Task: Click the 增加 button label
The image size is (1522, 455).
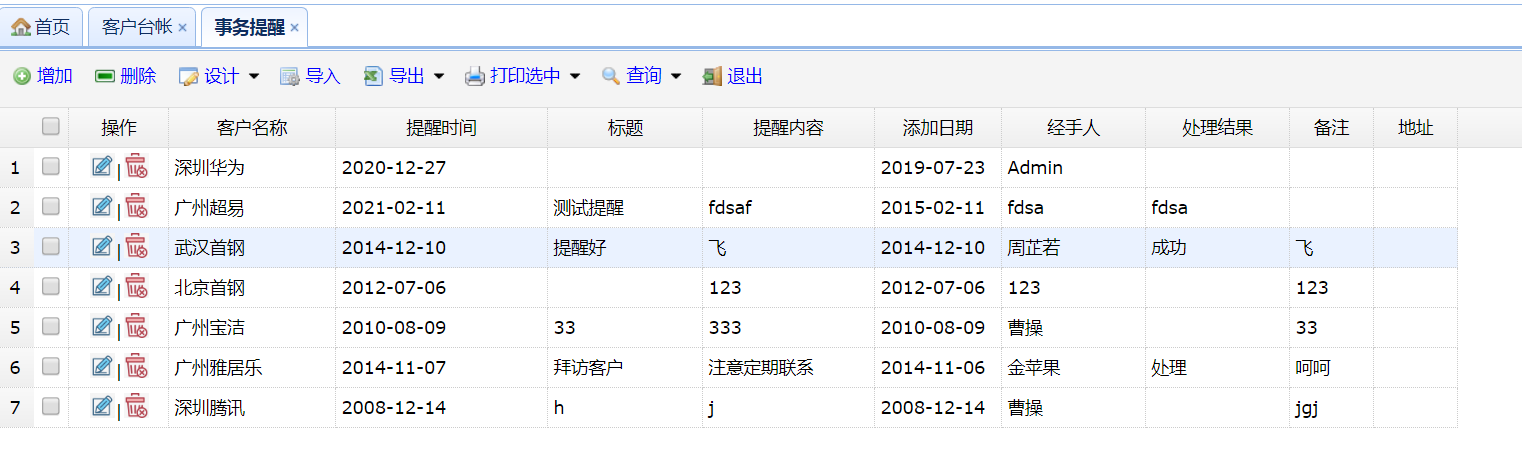Action: 55,76
